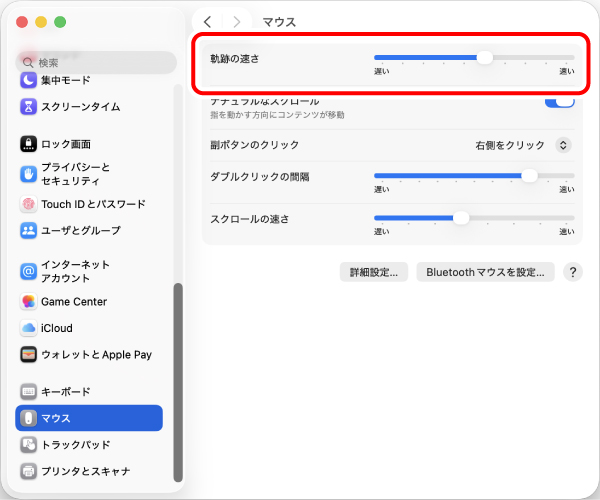Open the キーボード keyboard icon

pos(28,392)
